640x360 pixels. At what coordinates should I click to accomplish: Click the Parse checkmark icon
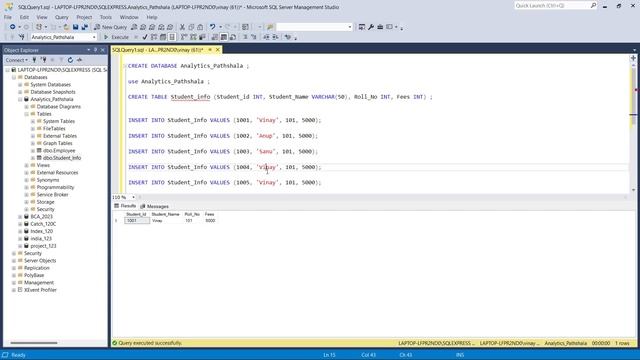145,37
